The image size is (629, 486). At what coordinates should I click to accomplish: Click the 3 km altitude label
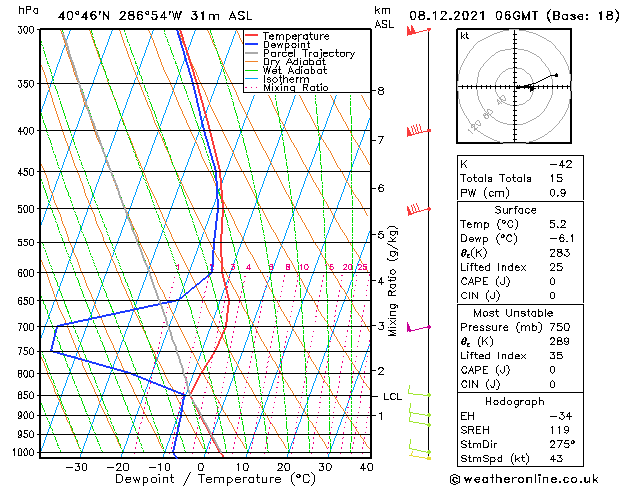tap(381, 326)
